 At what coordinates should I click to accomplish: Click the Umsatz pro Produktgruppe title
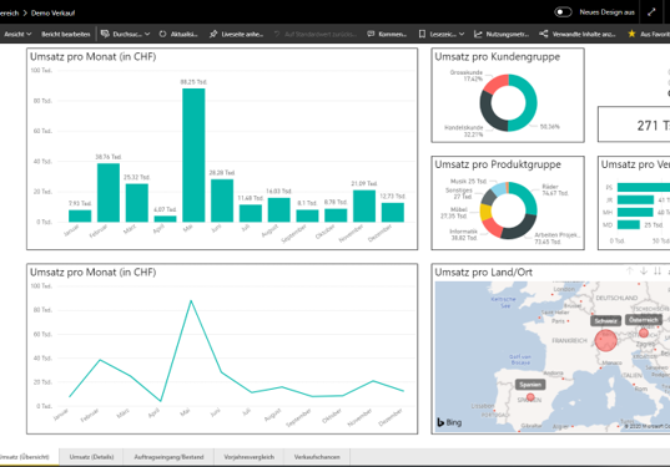(498, 164)
